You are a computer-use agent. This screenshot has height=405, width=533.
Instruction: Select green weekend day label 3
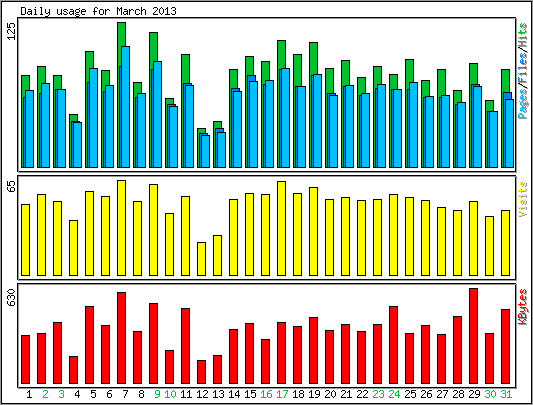(x=61, y=394)
